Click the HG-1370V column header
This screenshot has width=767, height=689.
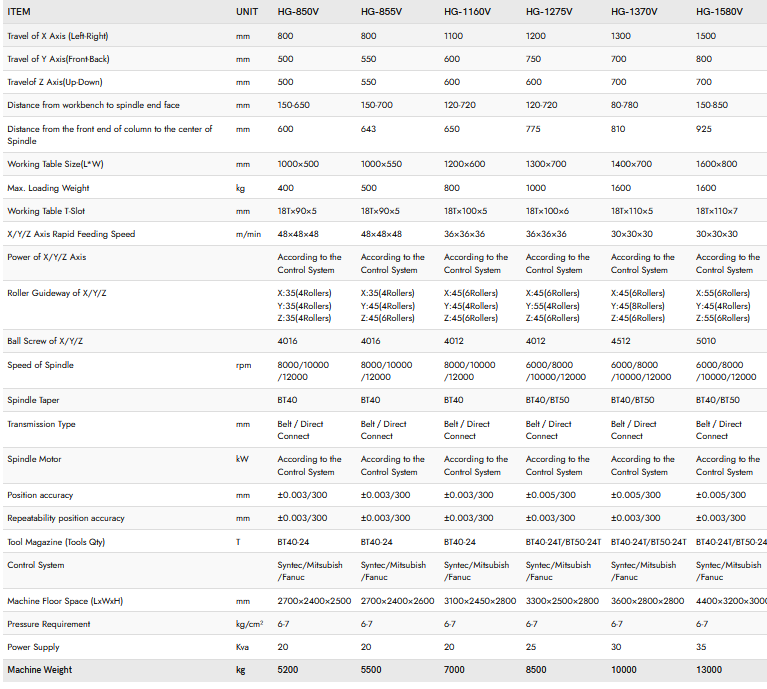pos(634,12)
